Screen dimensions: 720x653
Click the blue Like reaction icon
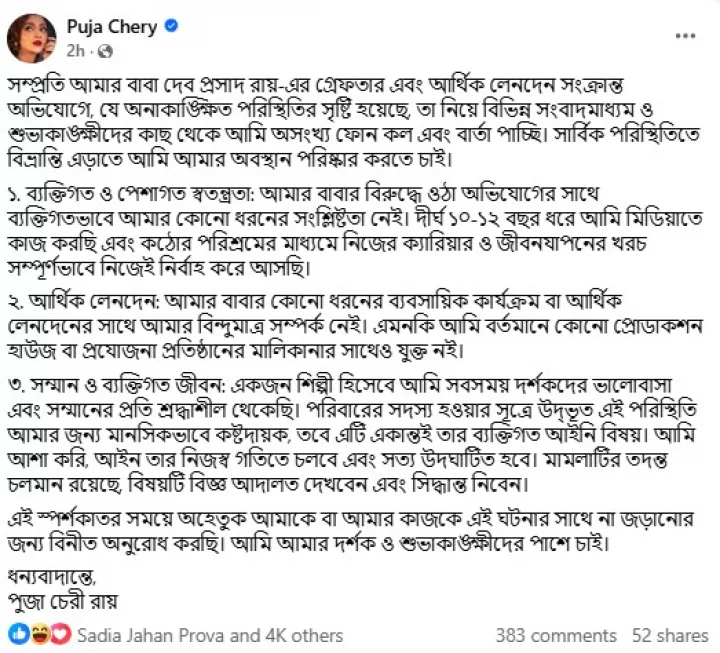coord(18,634)
